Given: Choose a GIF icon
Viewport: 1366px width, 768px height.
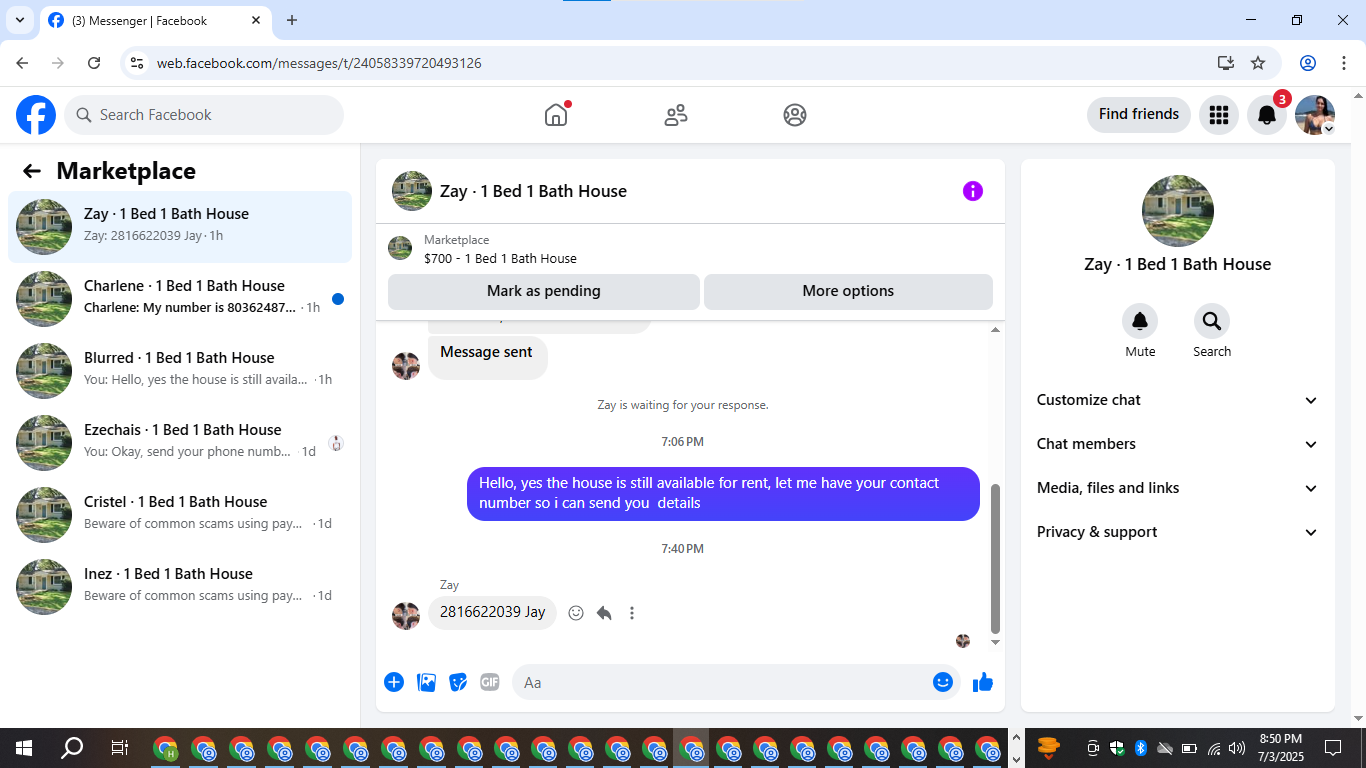Looking at the screenshot, I should pyautogui.click(x=490, y=682).
